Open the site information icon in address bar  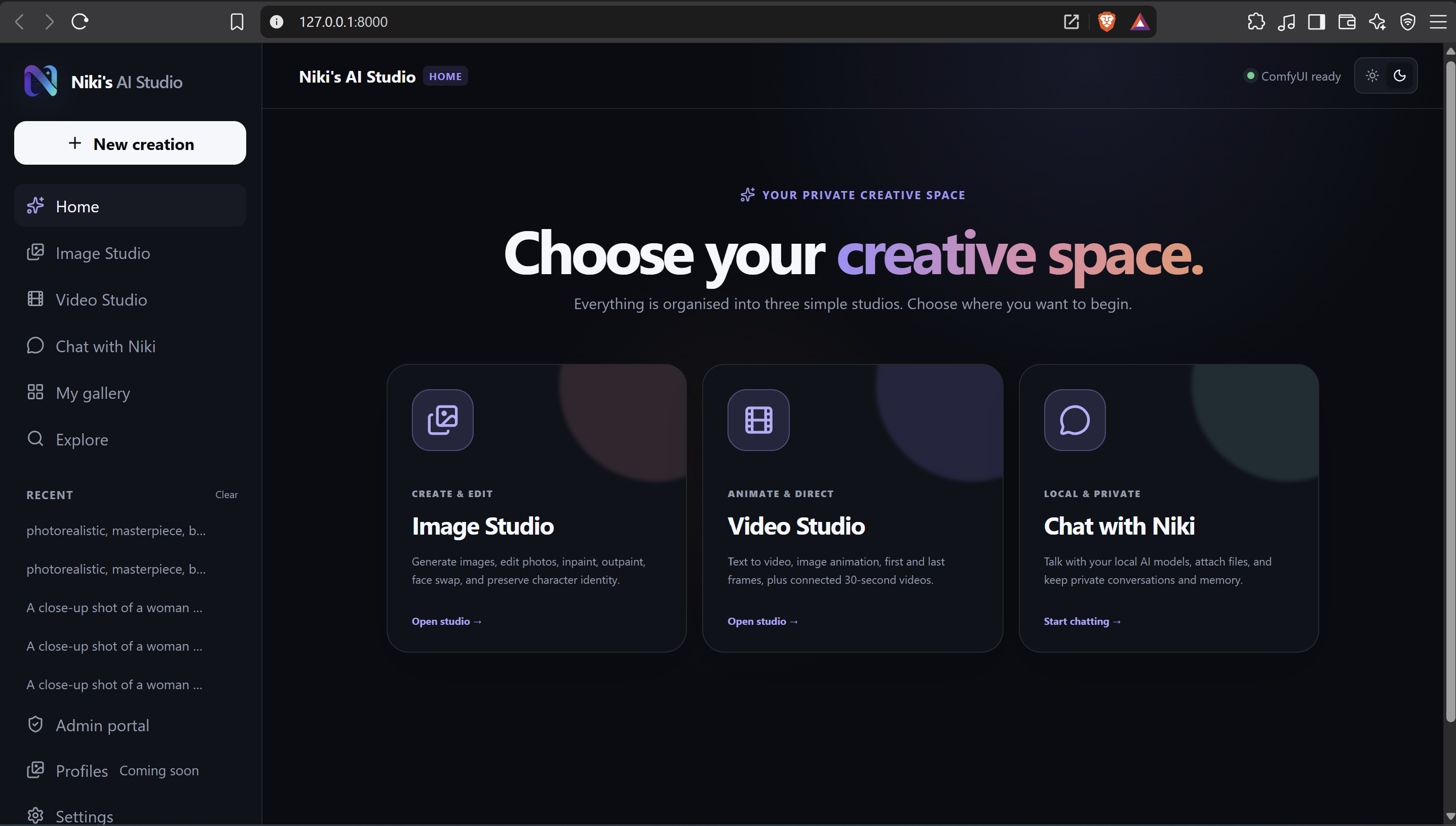pyautogui.click(x=276, y=22)
